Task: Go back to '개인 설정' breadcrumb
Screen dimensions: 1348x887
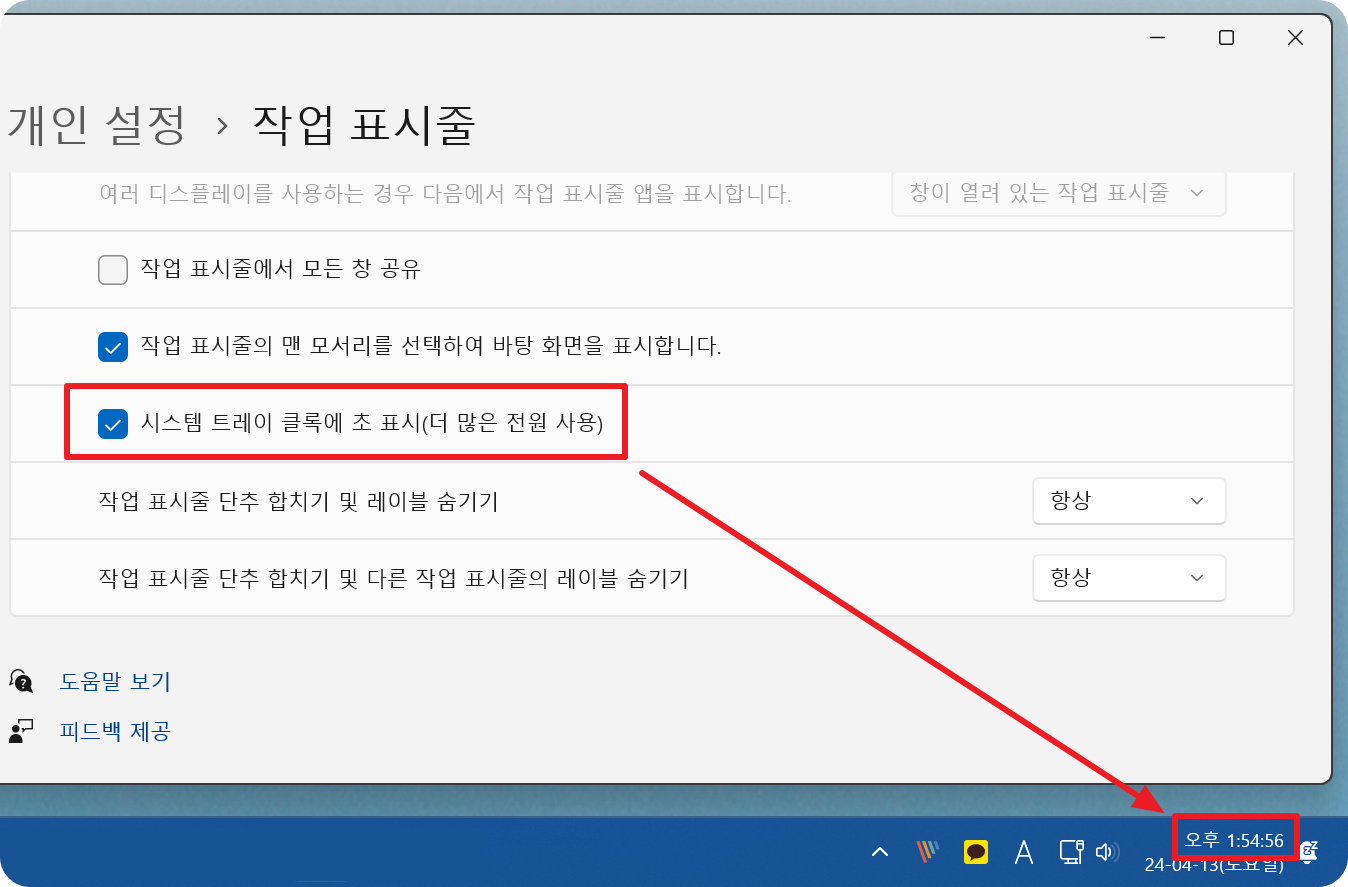Action: (96, 125)
